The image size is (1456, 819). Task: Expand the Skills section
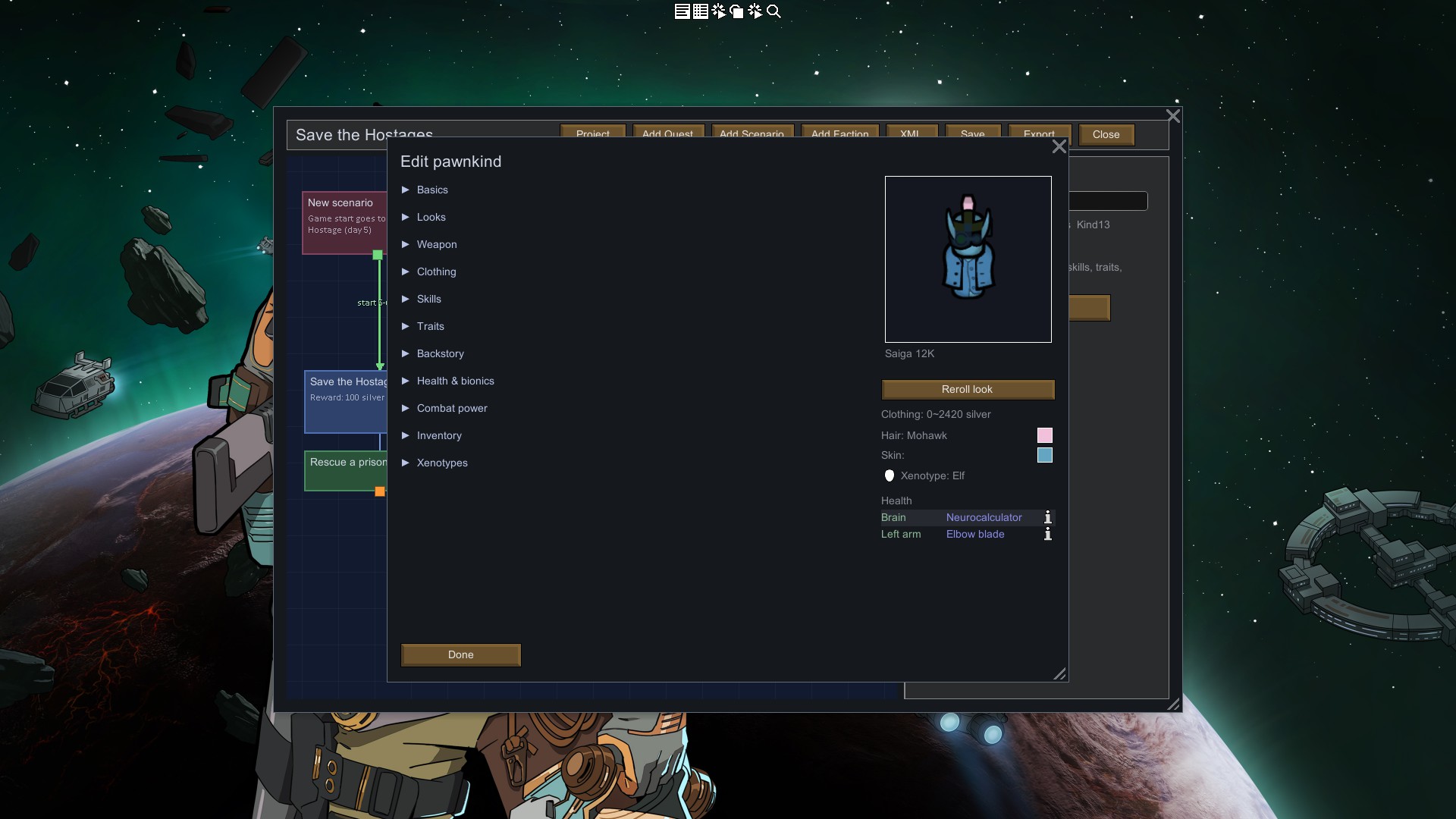(x=421, y=299)
